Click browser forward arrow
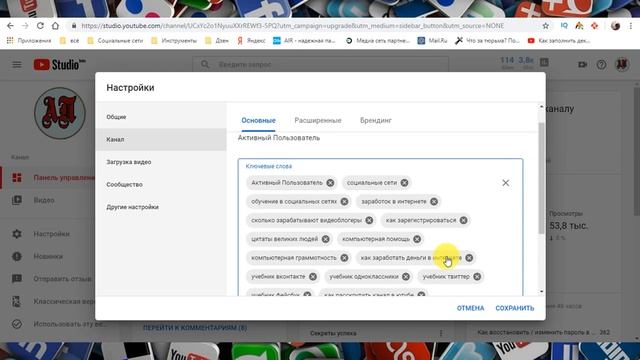This screenshot has width=640, height=360. (x=25, y=26)
